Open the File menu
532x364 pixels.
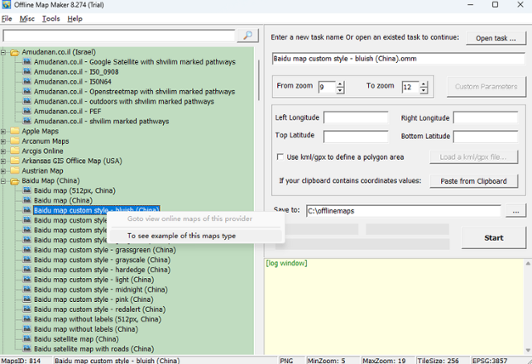[7, 19]
